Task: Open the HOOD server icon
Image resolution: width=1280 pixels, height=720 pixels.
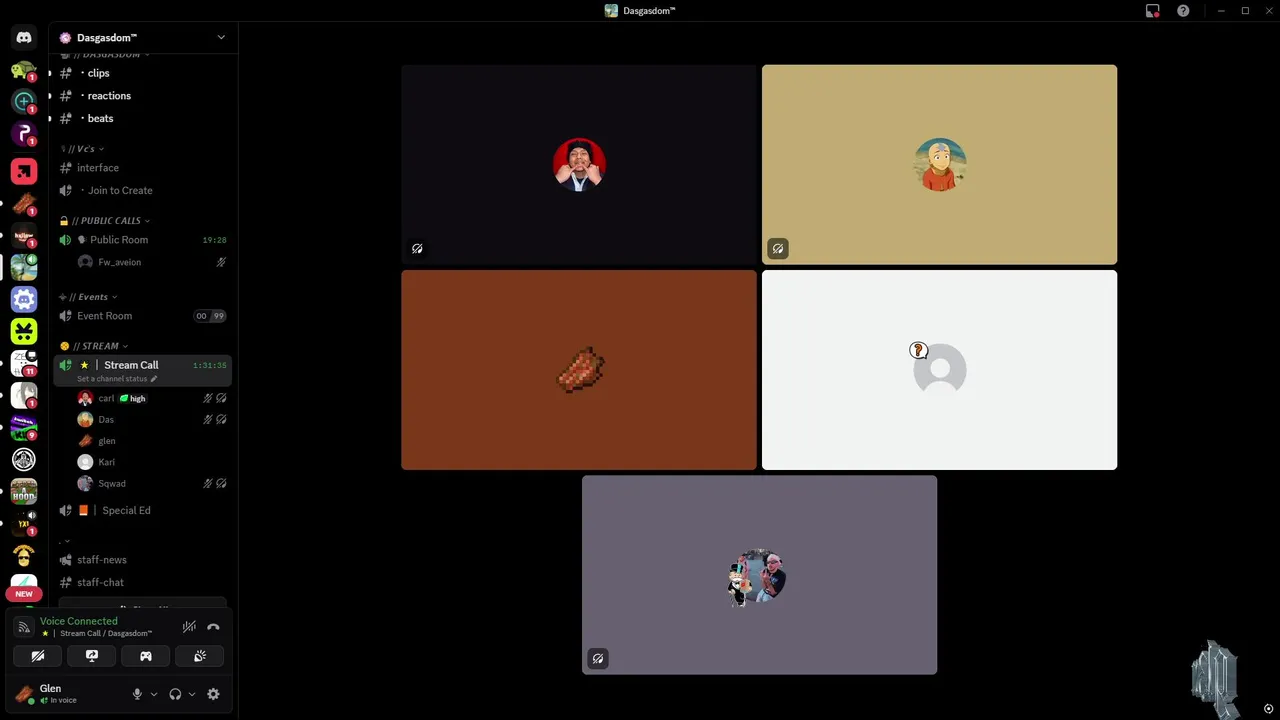Action: point(24,491)
